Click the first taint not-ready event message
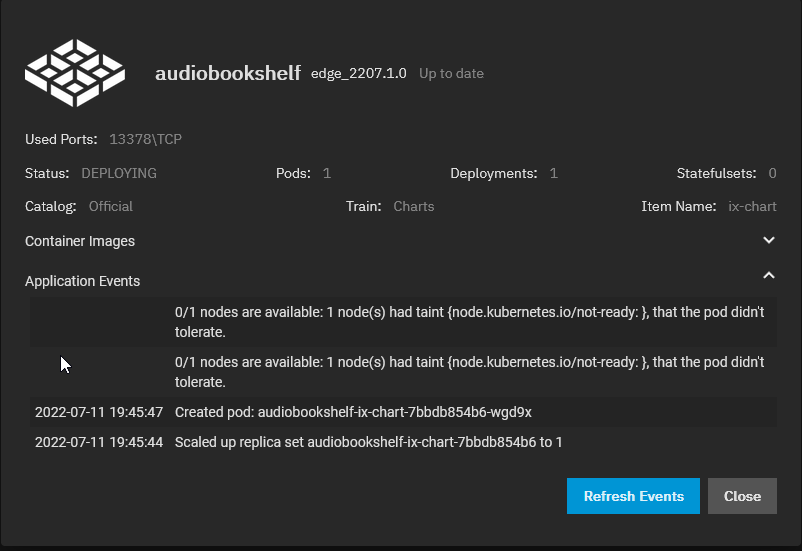The width and height of the screenshot is (802, 551). [470, 322]
